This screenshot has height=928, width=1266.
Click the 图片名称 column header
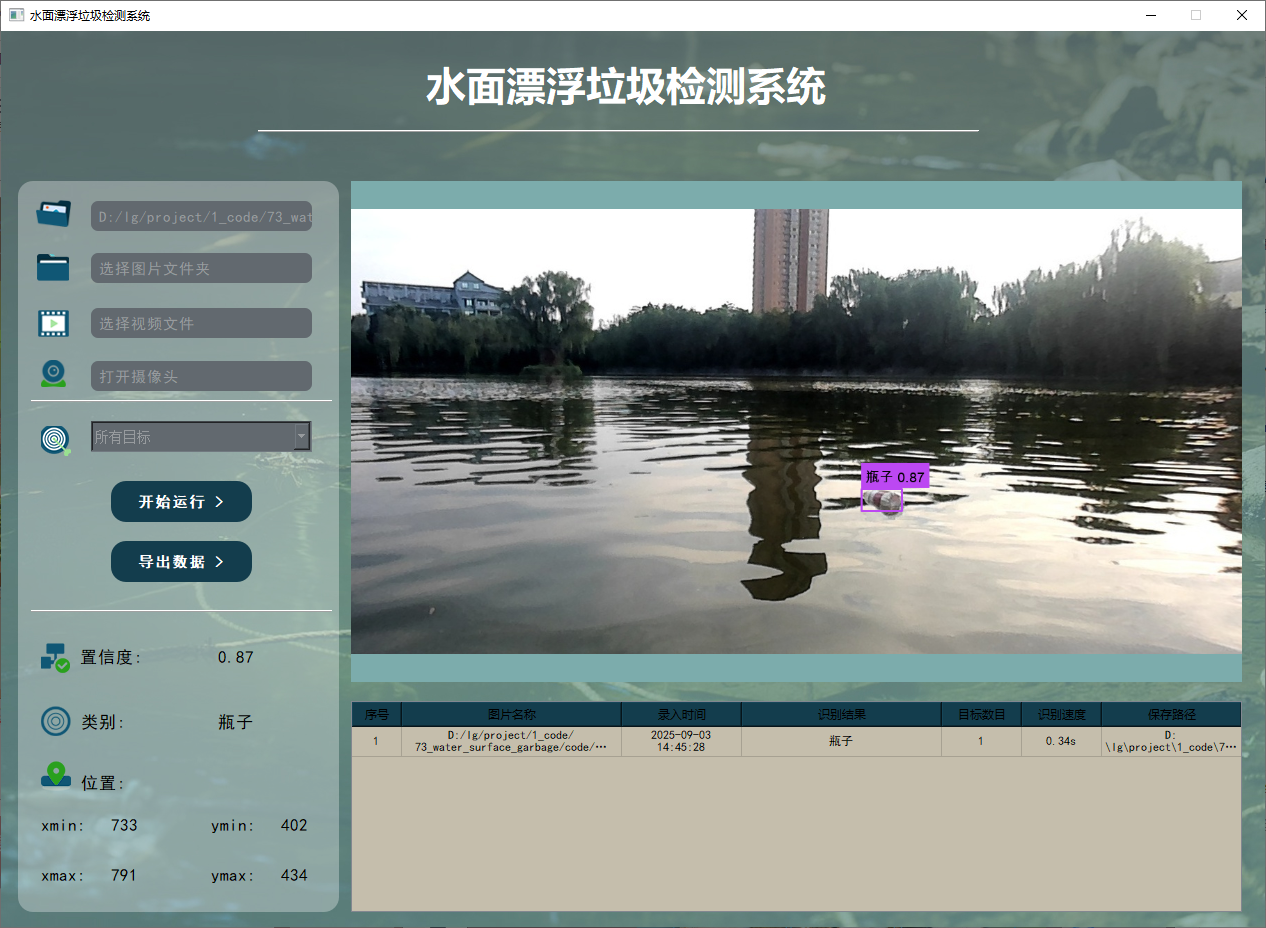(x=511, y=714)
